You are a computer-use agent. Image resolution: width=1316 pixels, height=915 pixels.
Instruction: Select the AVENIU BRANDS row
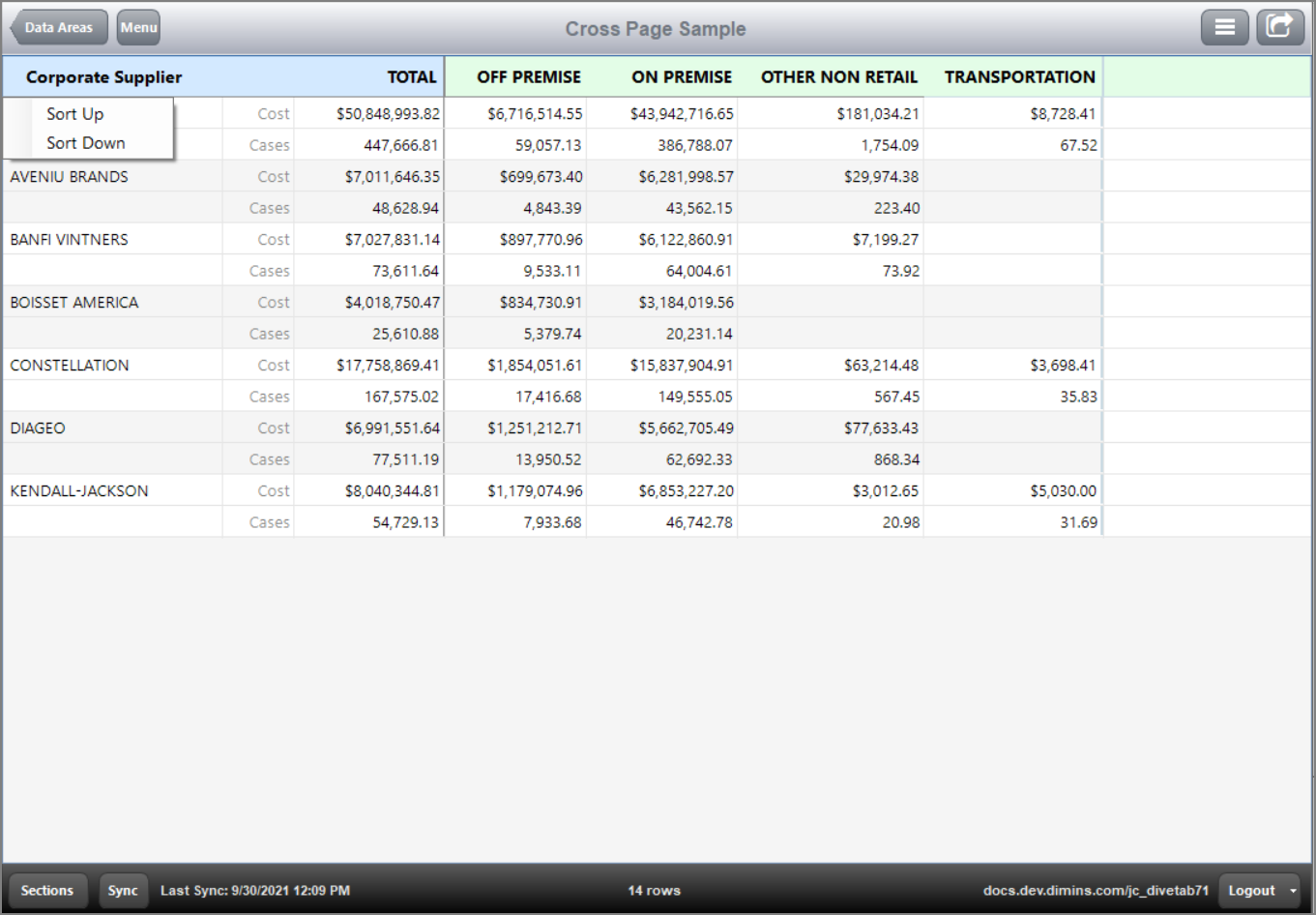[69, 177]
